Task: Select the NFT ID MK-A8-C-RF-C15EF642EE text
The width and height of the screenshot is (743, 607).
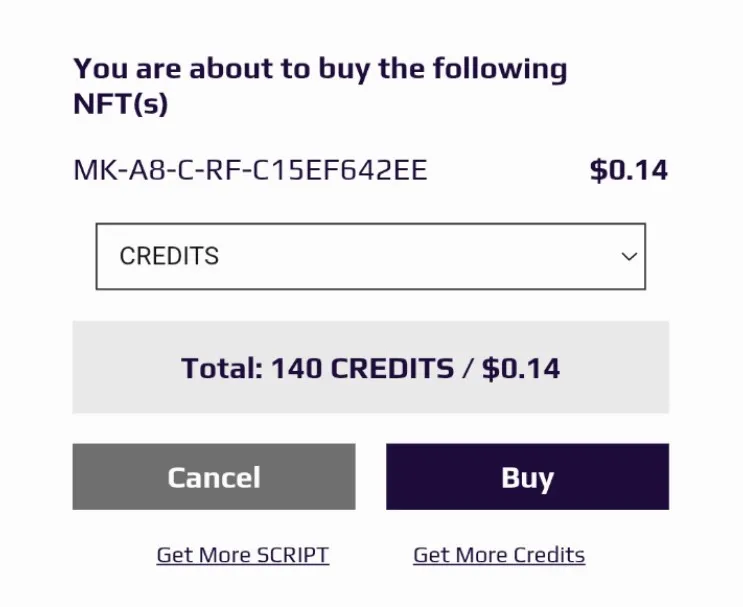Action: pos(250,170)
